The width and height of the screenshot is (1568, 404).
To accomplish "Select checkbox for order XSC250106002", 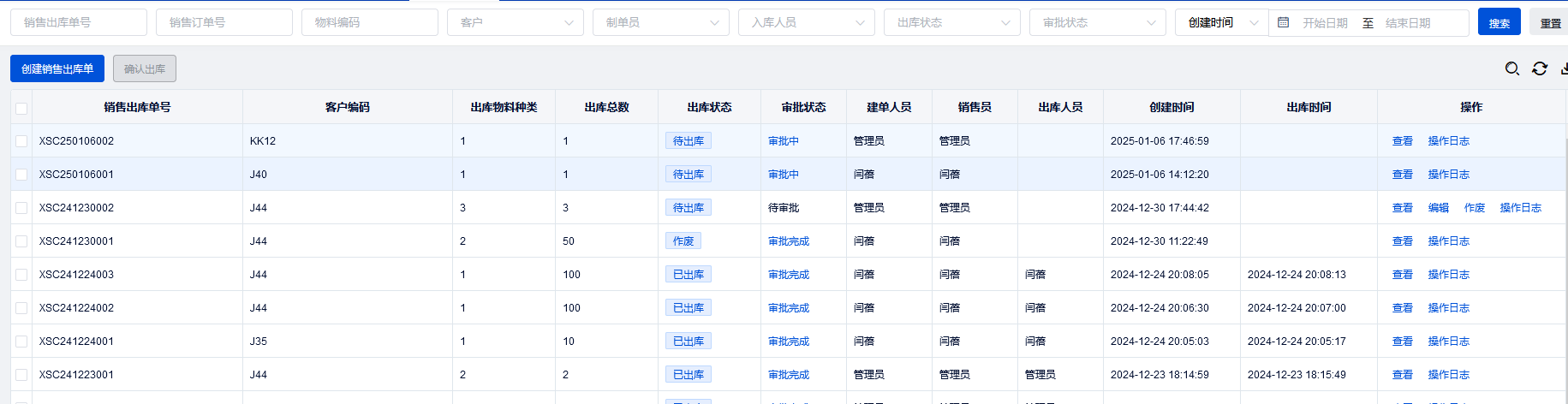I will pos(21,141).
